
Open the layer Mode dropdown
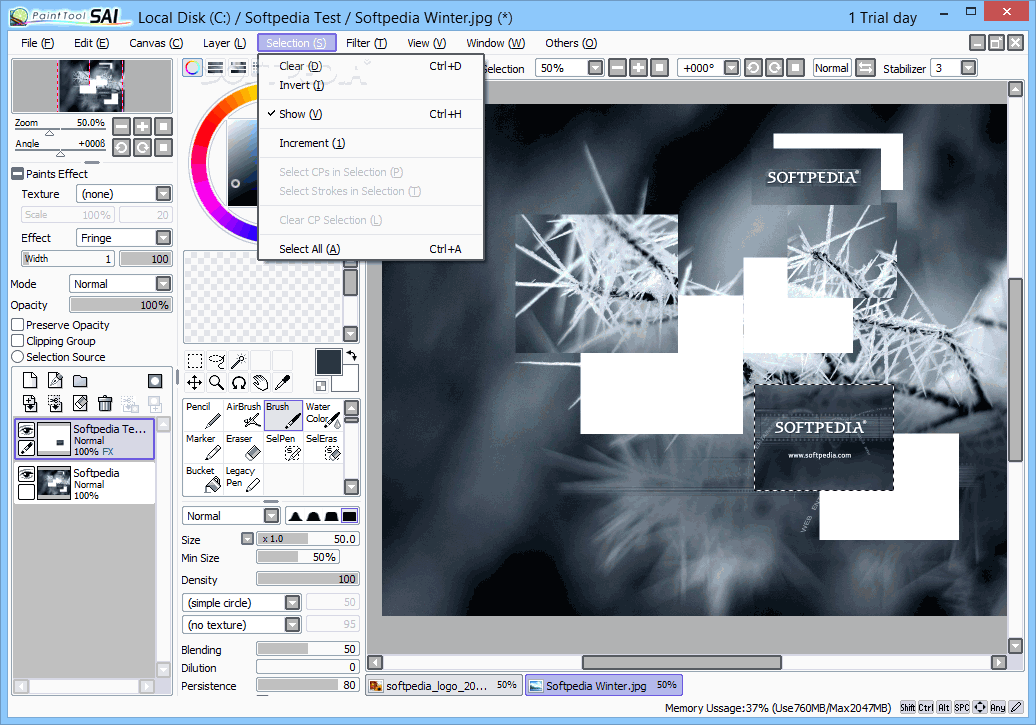(x=163, y=284)
